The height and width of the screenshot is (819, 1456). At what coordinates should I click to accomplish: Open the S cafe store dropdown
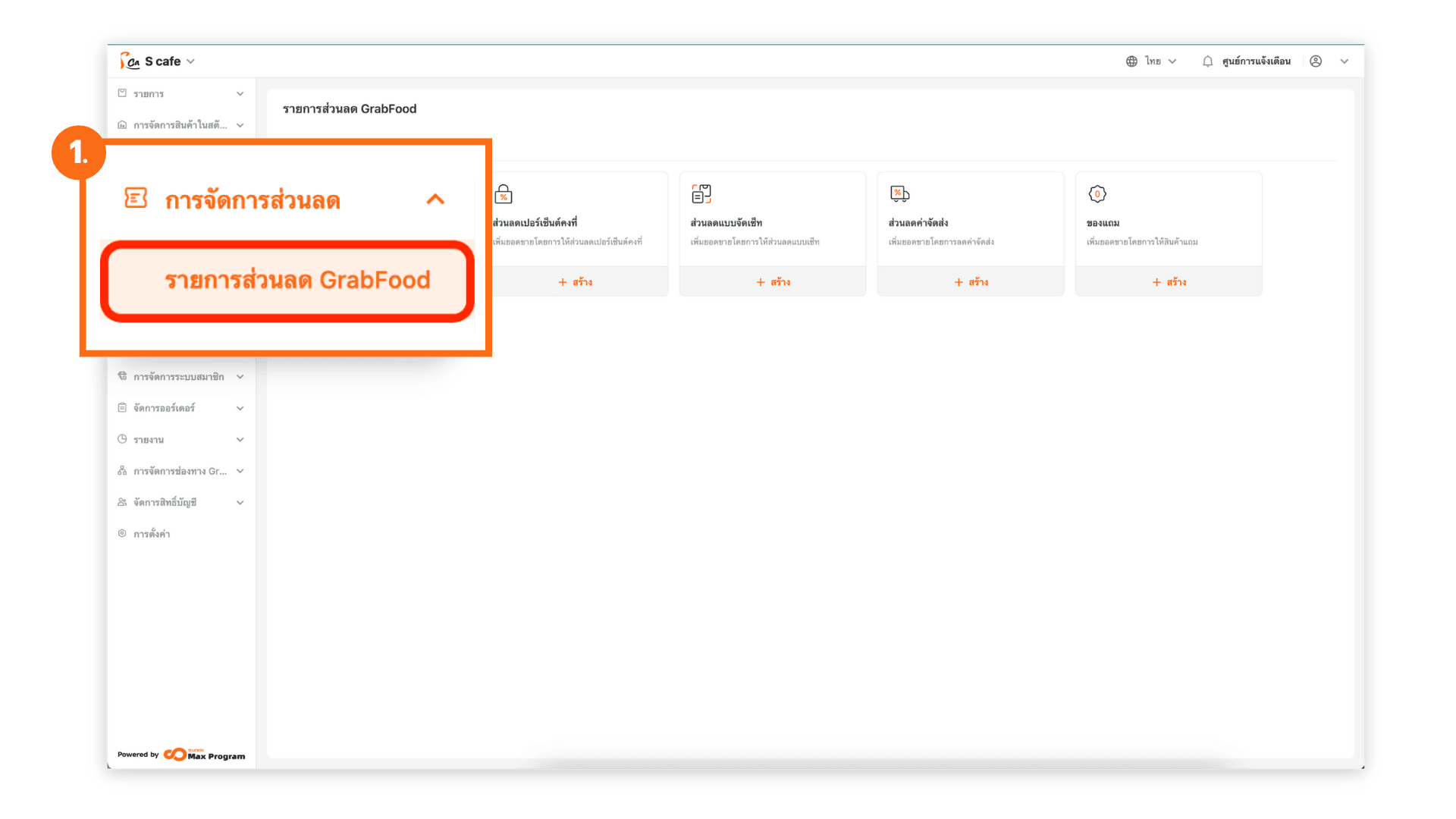click(190, 61)
